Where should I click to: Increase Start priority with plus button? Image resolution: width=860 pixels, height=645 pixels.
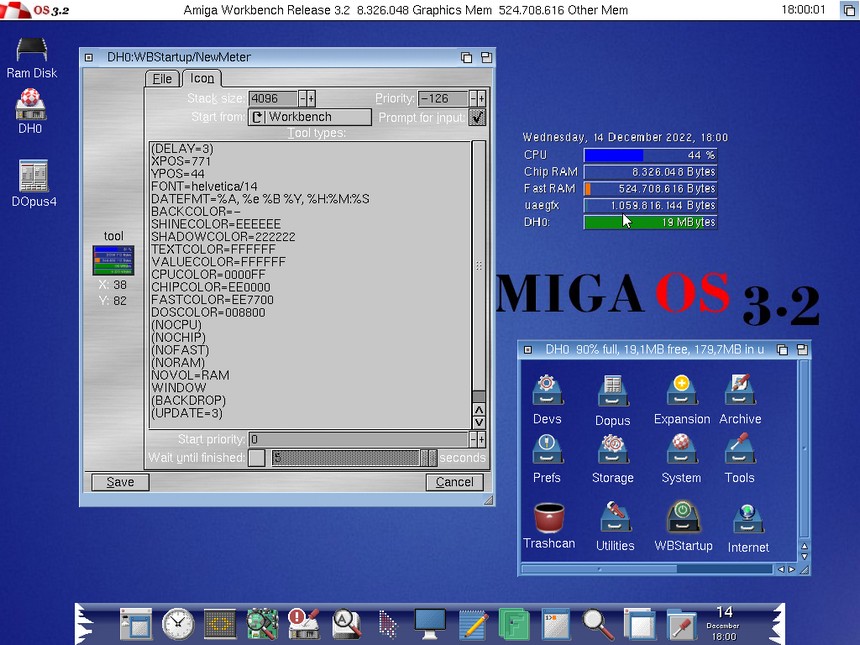pyautogui.click(x=481, y=439)
